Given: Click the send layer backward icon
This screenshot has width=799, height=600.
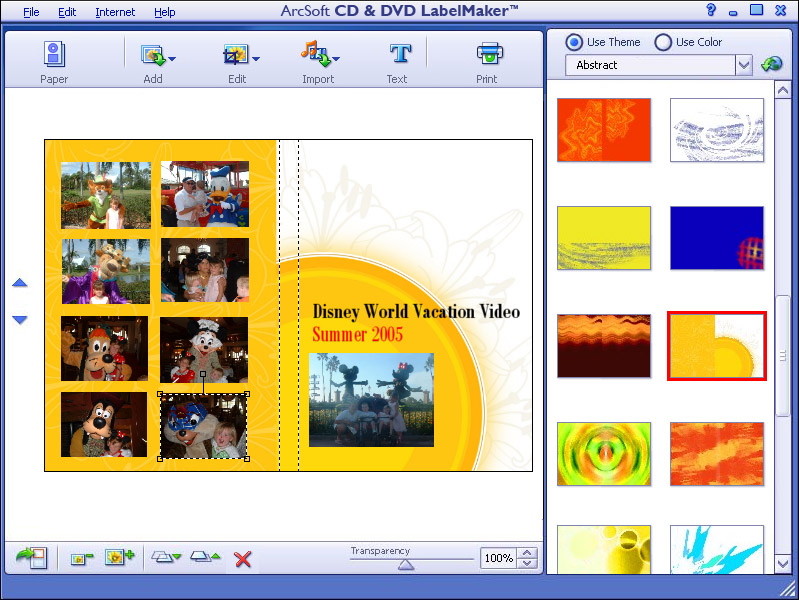Looking at the screenshot, I should (x=166, y=557).
